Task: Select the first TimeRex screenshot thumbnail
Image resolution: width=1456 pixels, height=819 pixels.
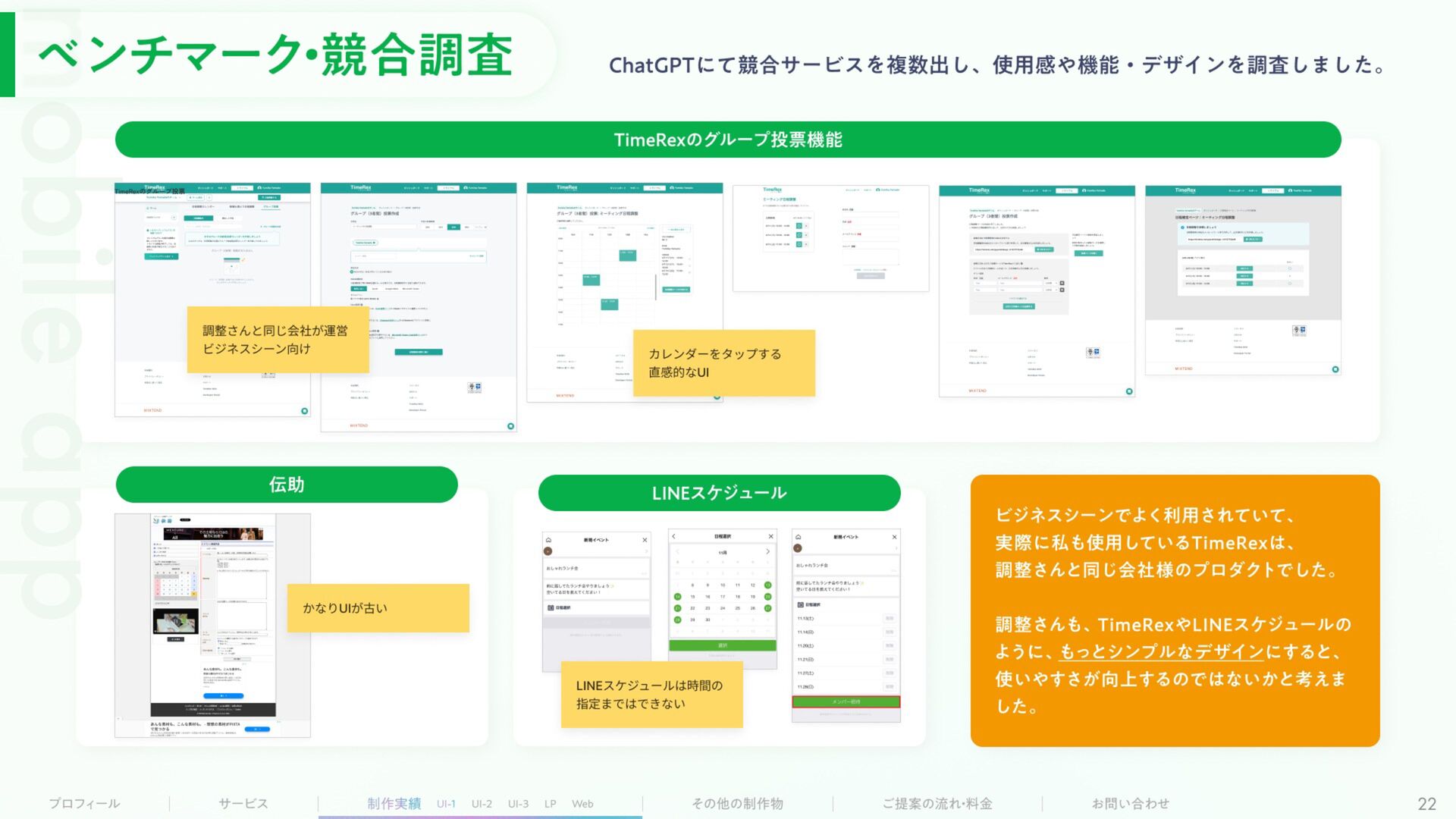Action: [212, 300]
